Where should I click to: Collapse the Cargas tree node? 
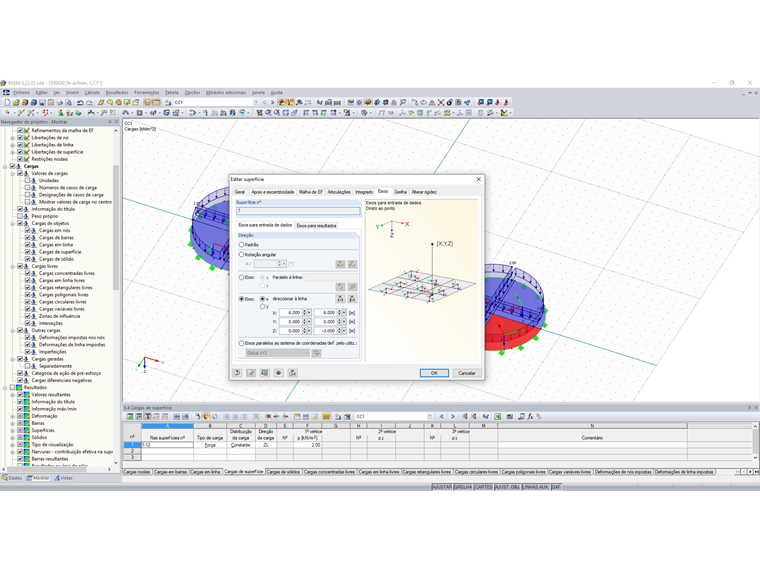pos(5,166)
